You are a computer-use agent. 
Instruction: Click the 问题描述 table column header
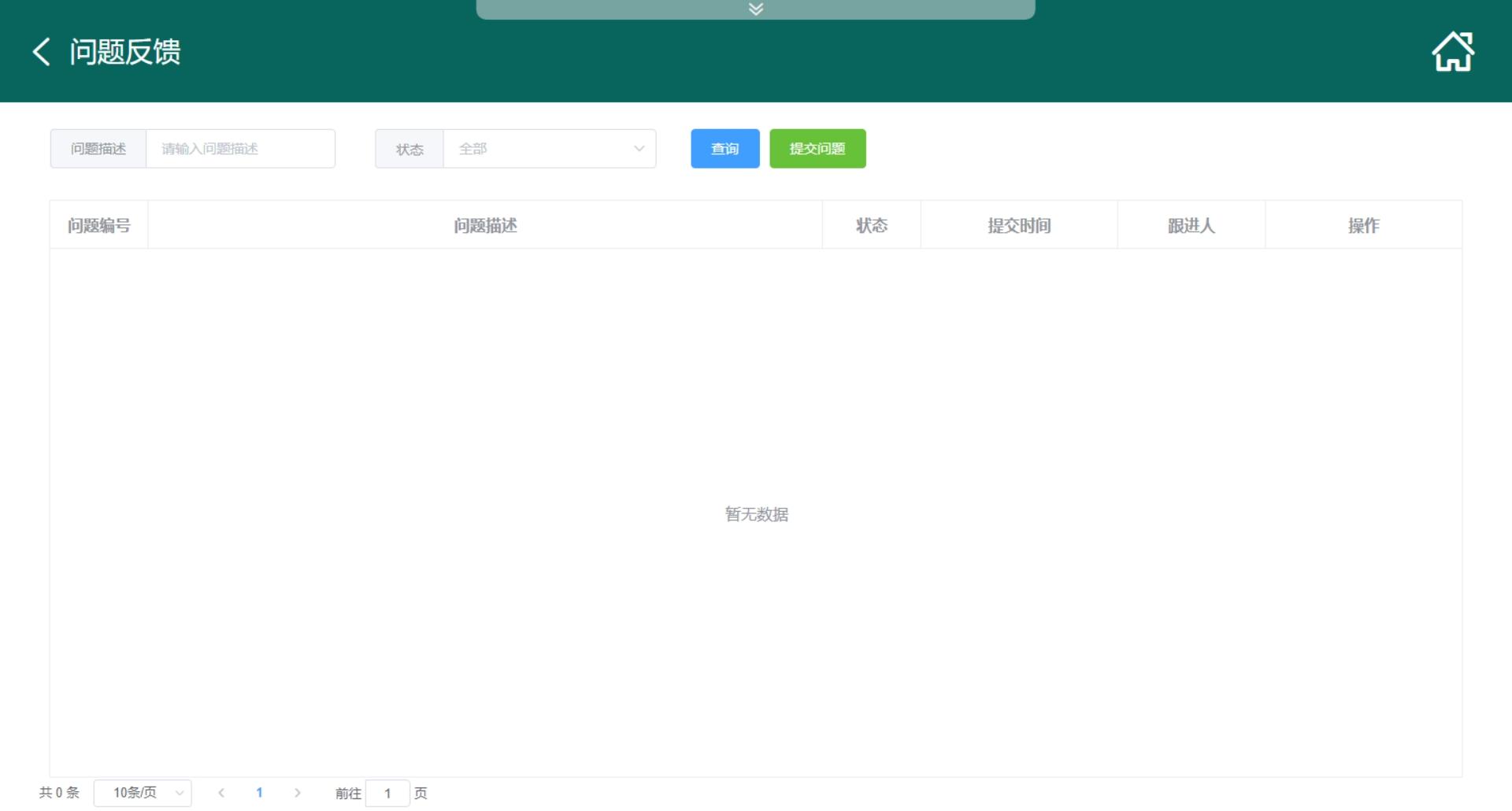pyautogui.click(x=485, y=226)
